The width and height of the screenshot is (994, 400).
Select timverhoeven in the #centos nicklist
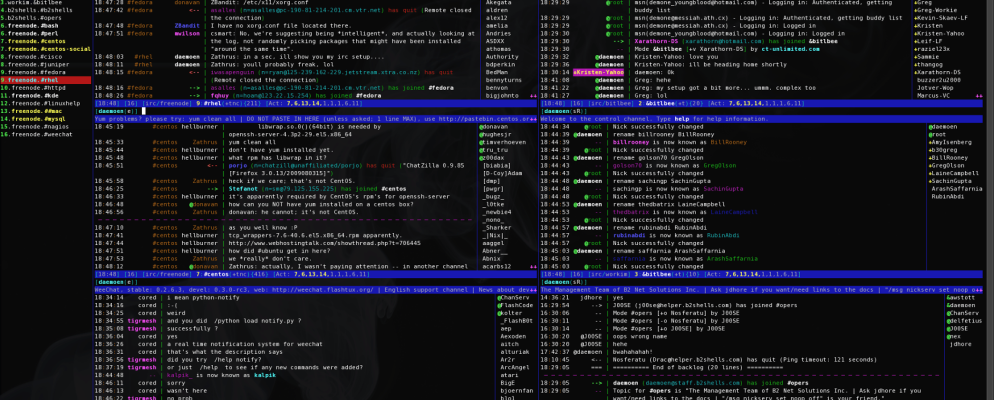[505, 142]
